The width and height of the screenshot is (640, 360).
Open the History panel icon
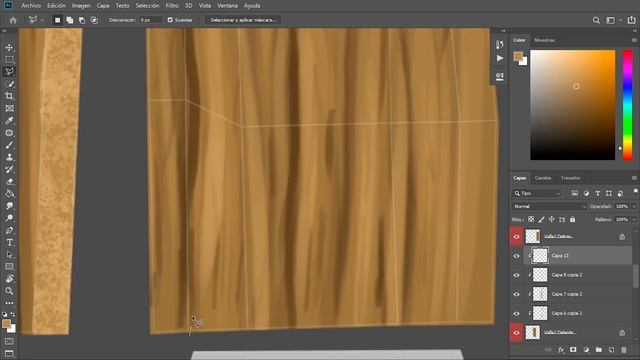pos(500,44)
